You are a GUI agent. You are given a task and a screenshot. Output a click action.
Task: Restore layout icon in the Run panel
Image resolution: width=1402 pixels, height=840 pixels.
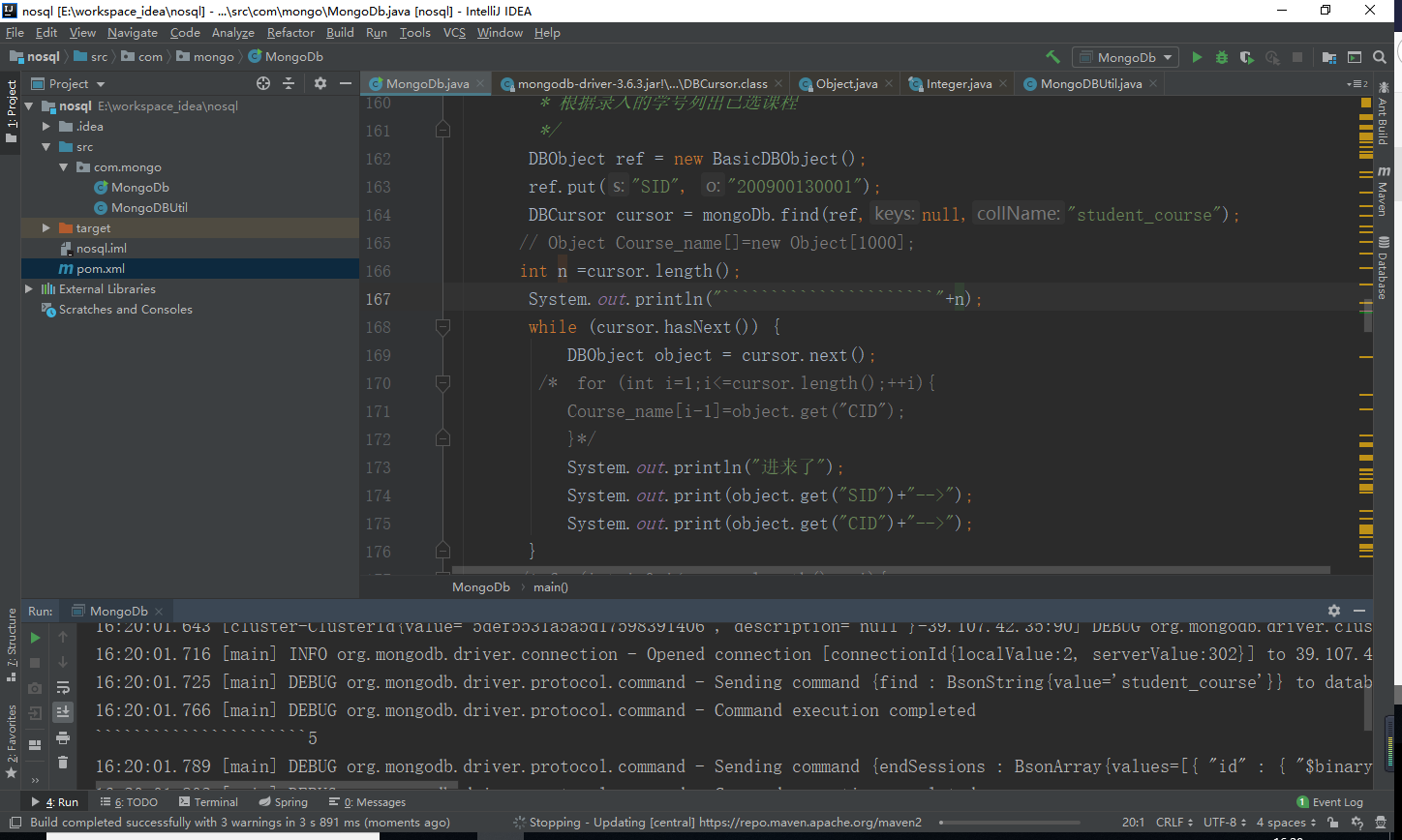point(35,745)
